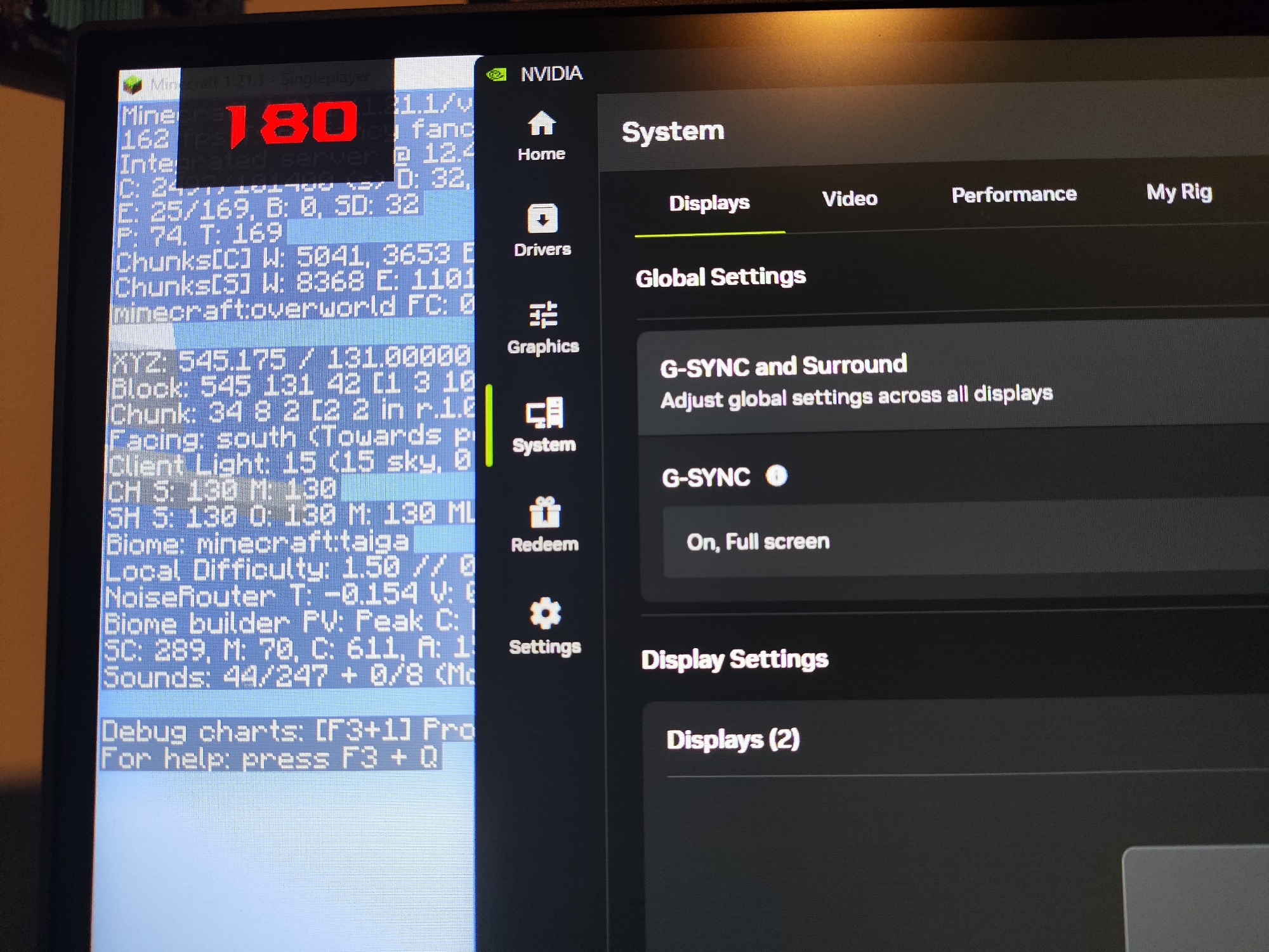Viewport: 1269px width, 952px height.
Task: Switch to the Displays tab
Action: click(x=709, y=203)
